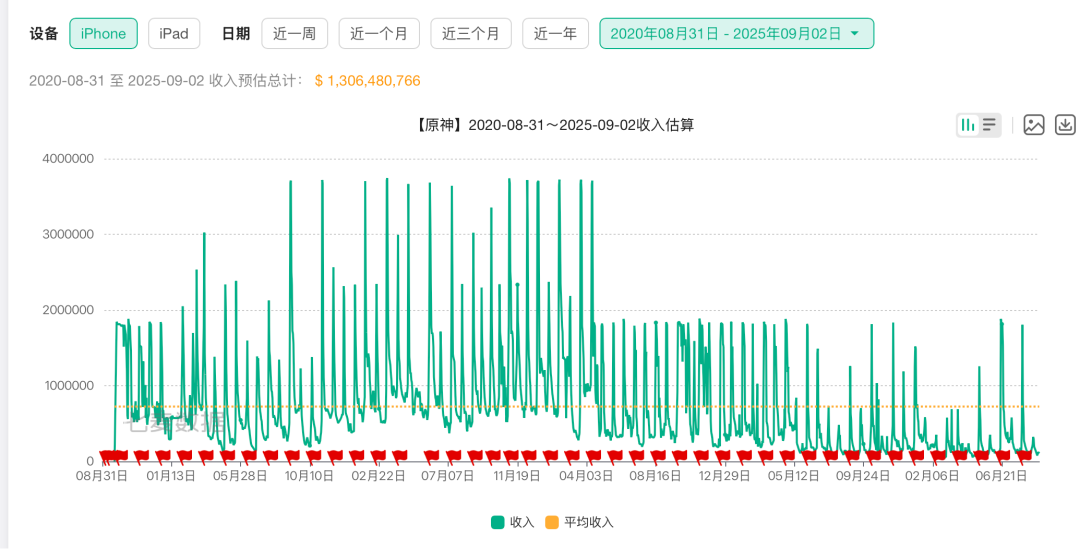
Task: Click the 设备 filter label
Action: click(43, 34)
